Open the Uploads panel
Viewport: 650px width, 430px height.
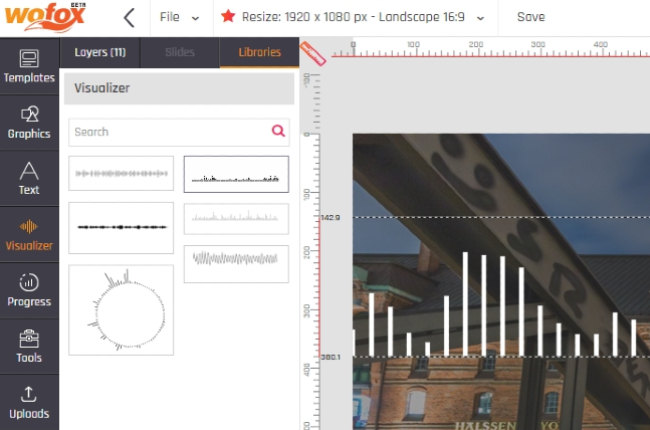coord(29,402)
